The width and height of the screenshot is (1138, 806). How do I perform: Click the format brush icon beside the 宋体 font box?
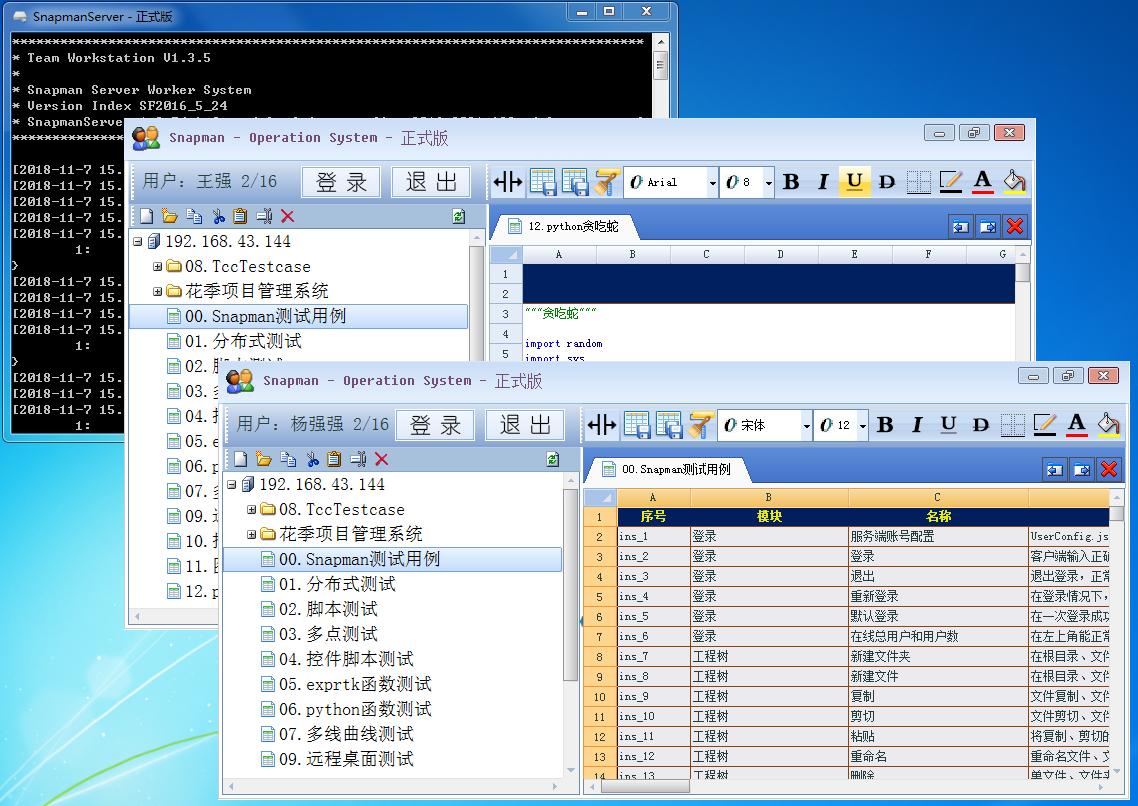pos(700,425)
